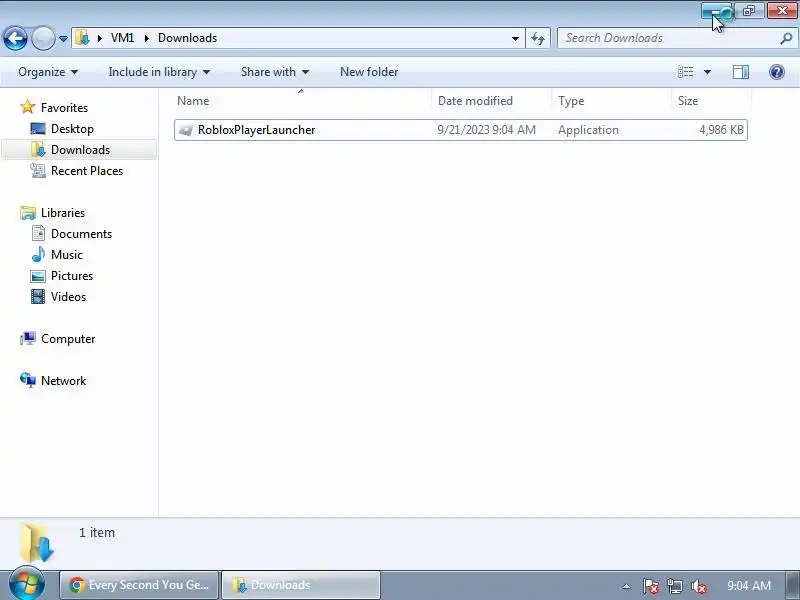Click the folder icon in the address bar

click(x=82, y=38)
